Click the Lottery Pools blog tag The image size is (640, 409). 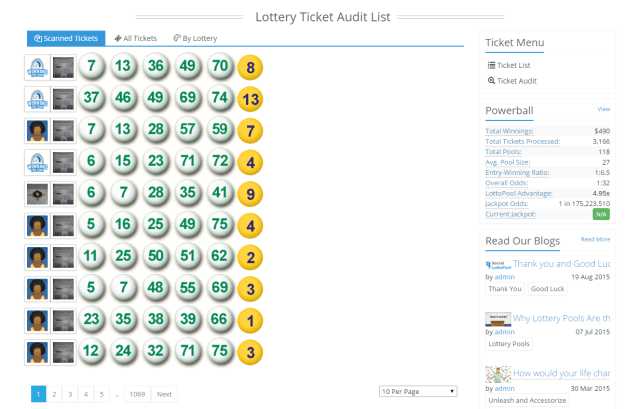[510, 344]
